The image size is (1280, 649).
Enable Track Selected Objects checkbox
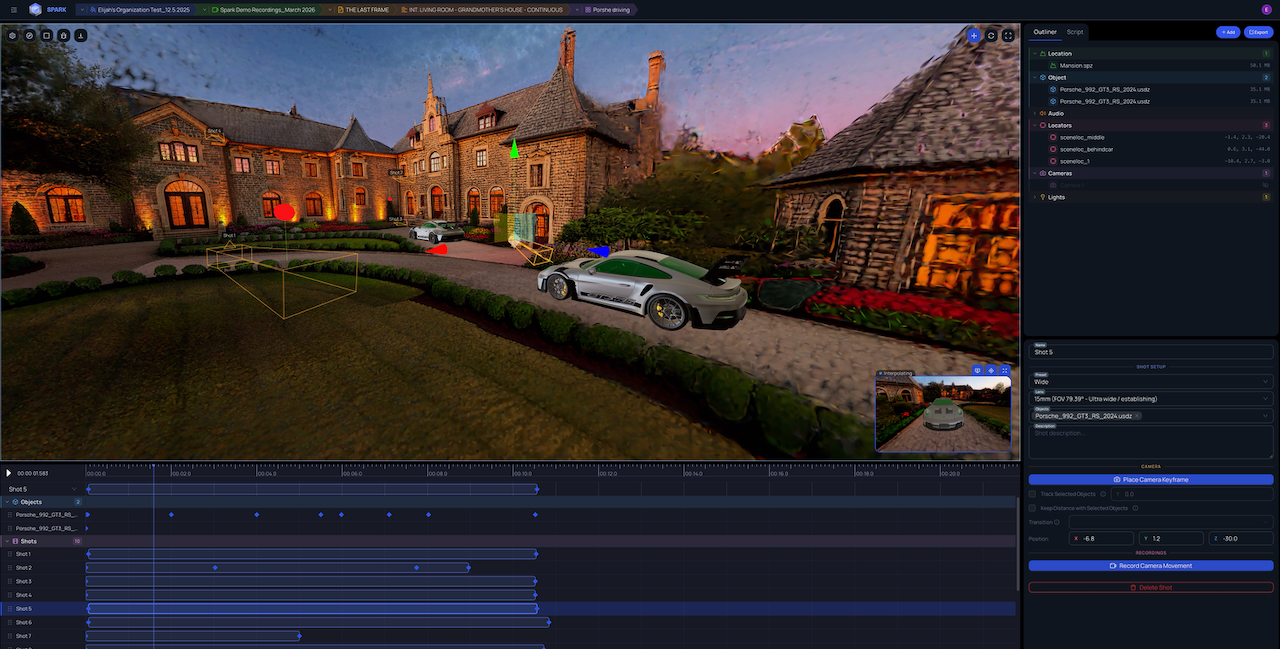point(1033,494)
